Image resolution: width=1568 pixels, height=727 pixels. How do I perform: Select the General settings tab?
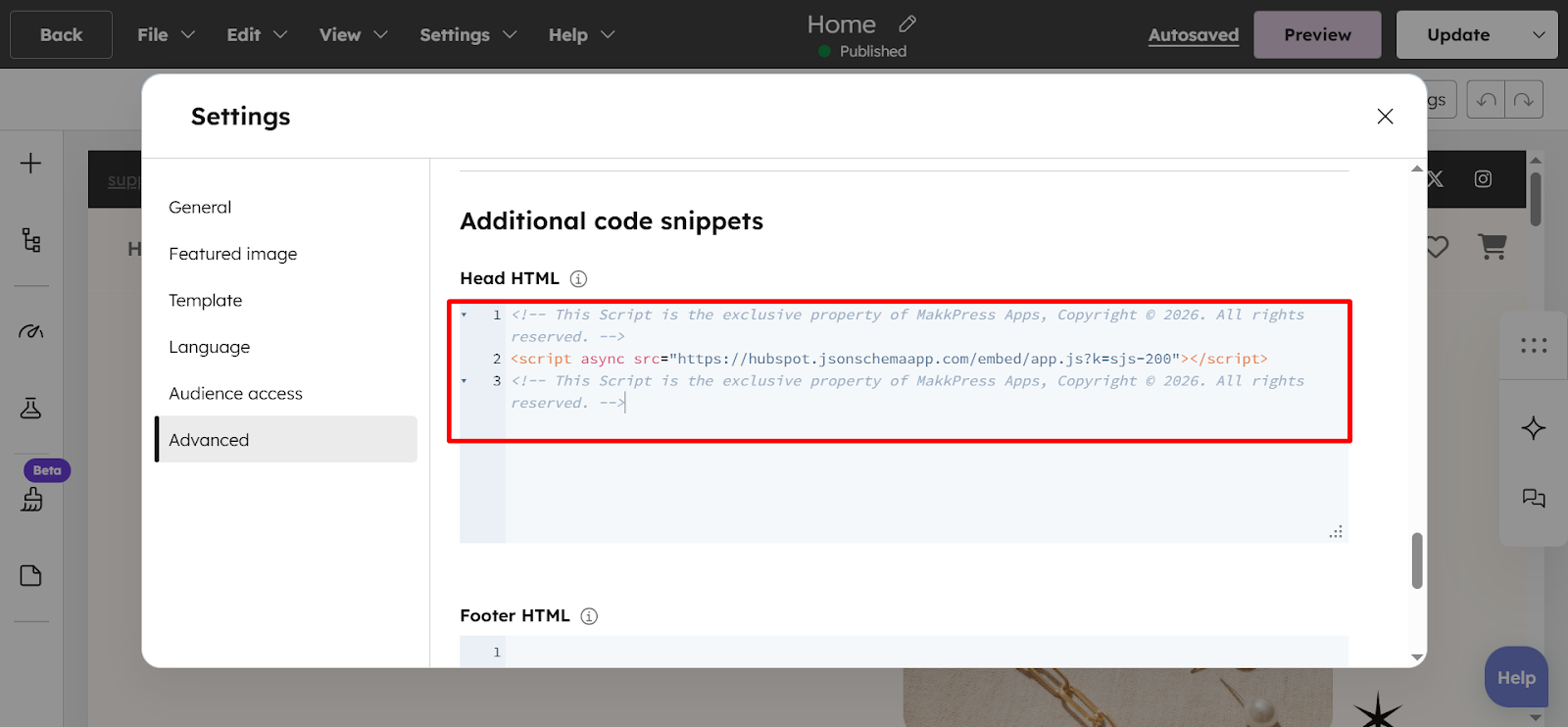pyautogui.click(x=200, y=208)
